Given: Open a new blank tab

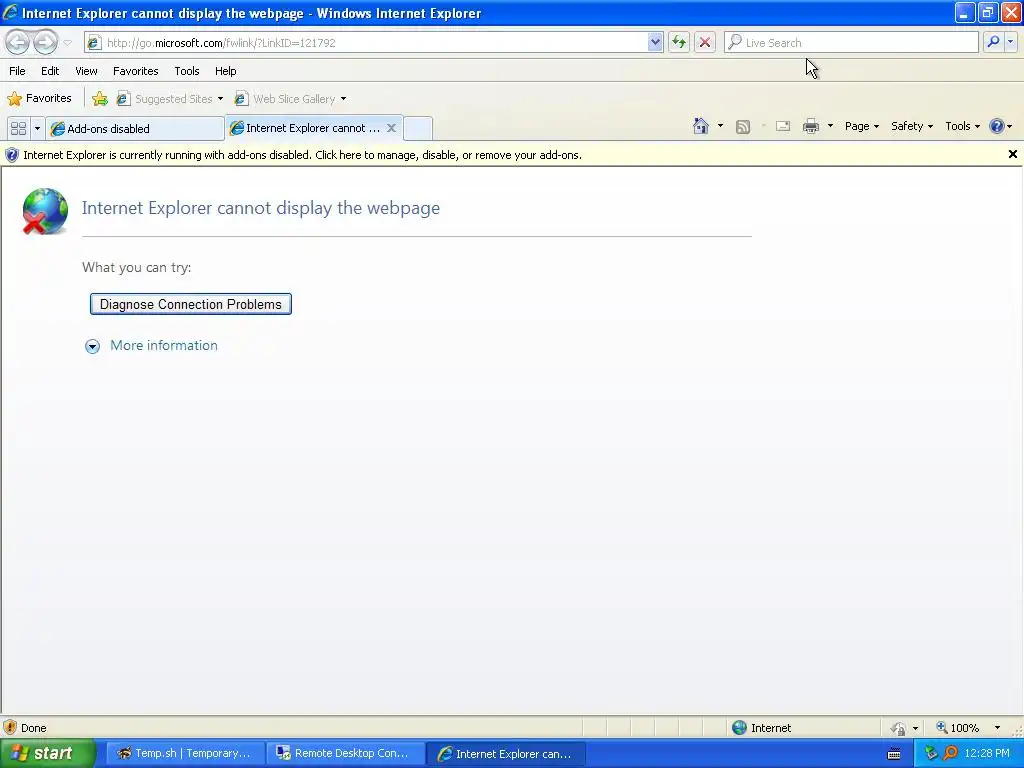Looking at the screenshot, I should (418, 128).
